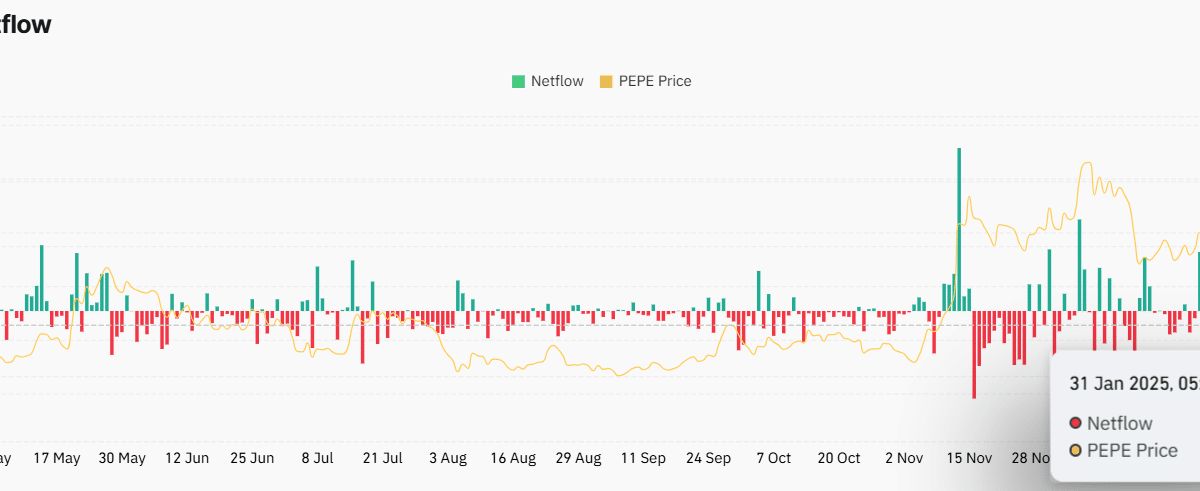The height and width of the screenshot is (491, 1200).
Task: Click the yellow PEPE Price tooltip dot
Action: pos(1075,451)
